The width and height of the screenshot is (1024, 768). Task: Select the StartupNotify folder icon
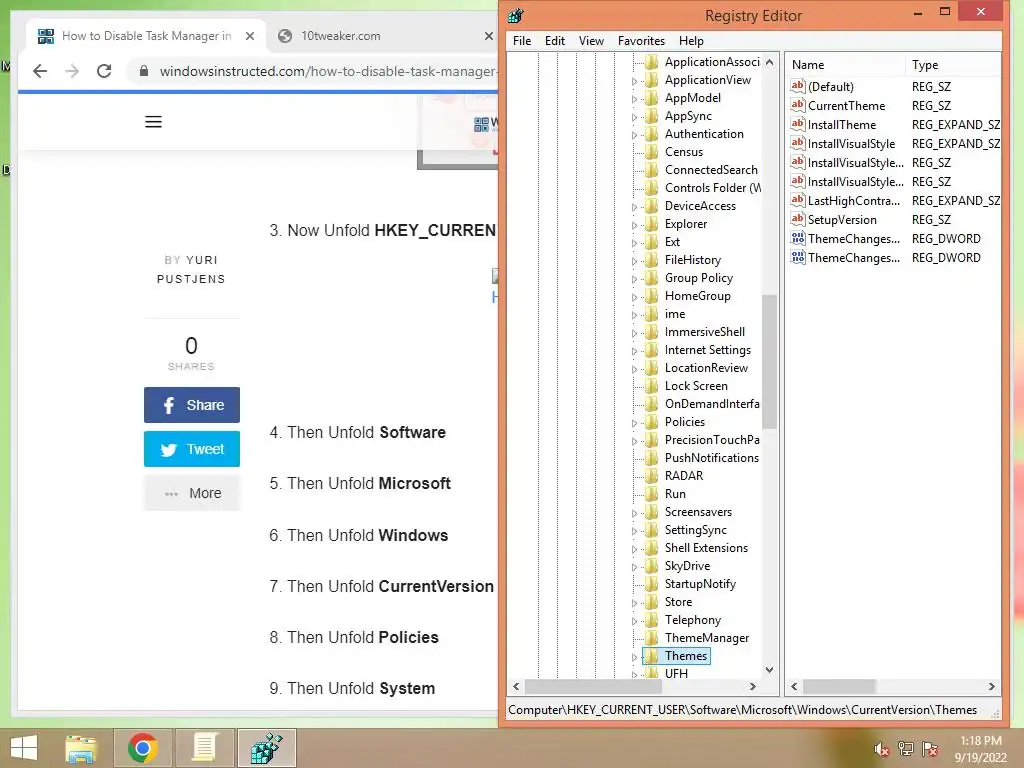[651, 584]
